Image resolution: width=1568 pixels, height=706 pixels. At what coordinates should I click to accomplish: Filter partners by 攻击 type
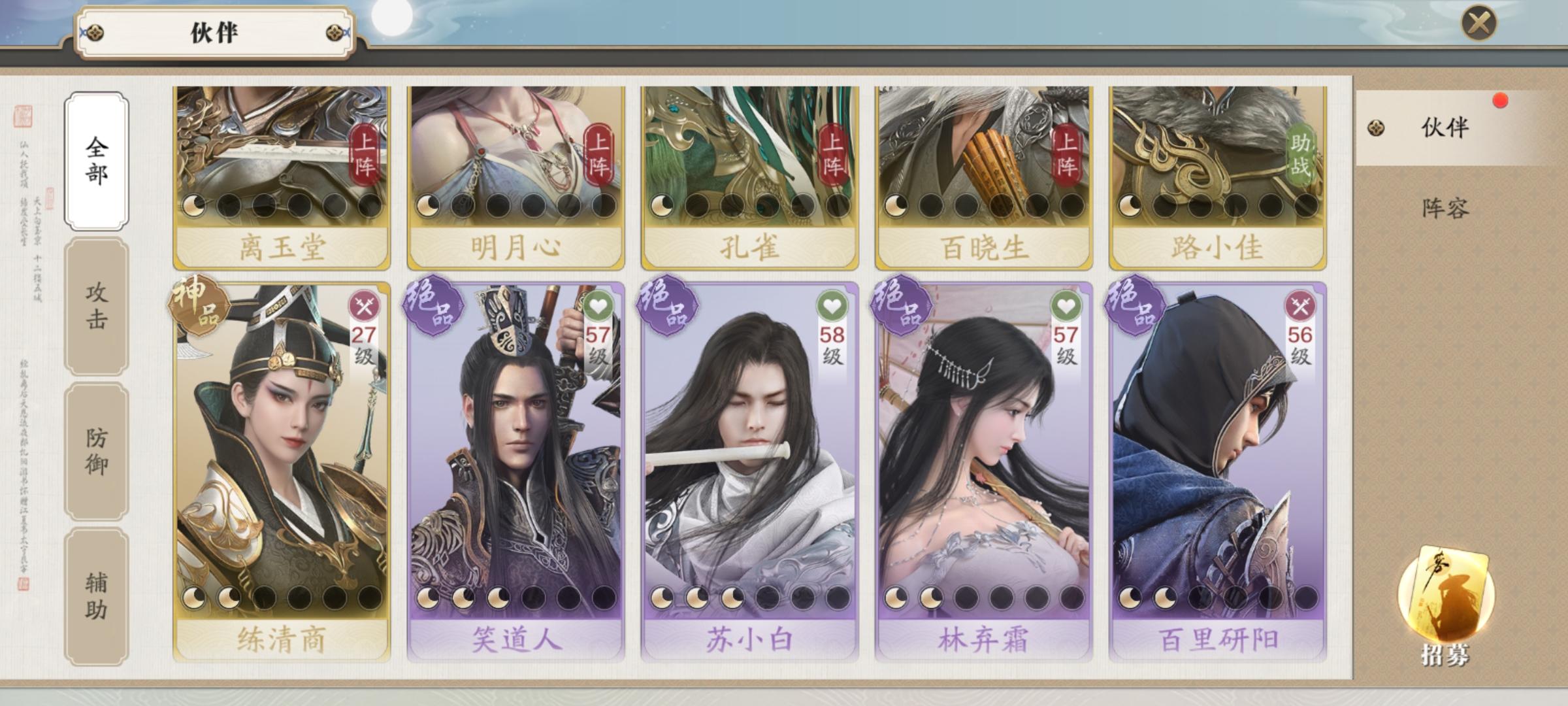click(x=97, y=307)
